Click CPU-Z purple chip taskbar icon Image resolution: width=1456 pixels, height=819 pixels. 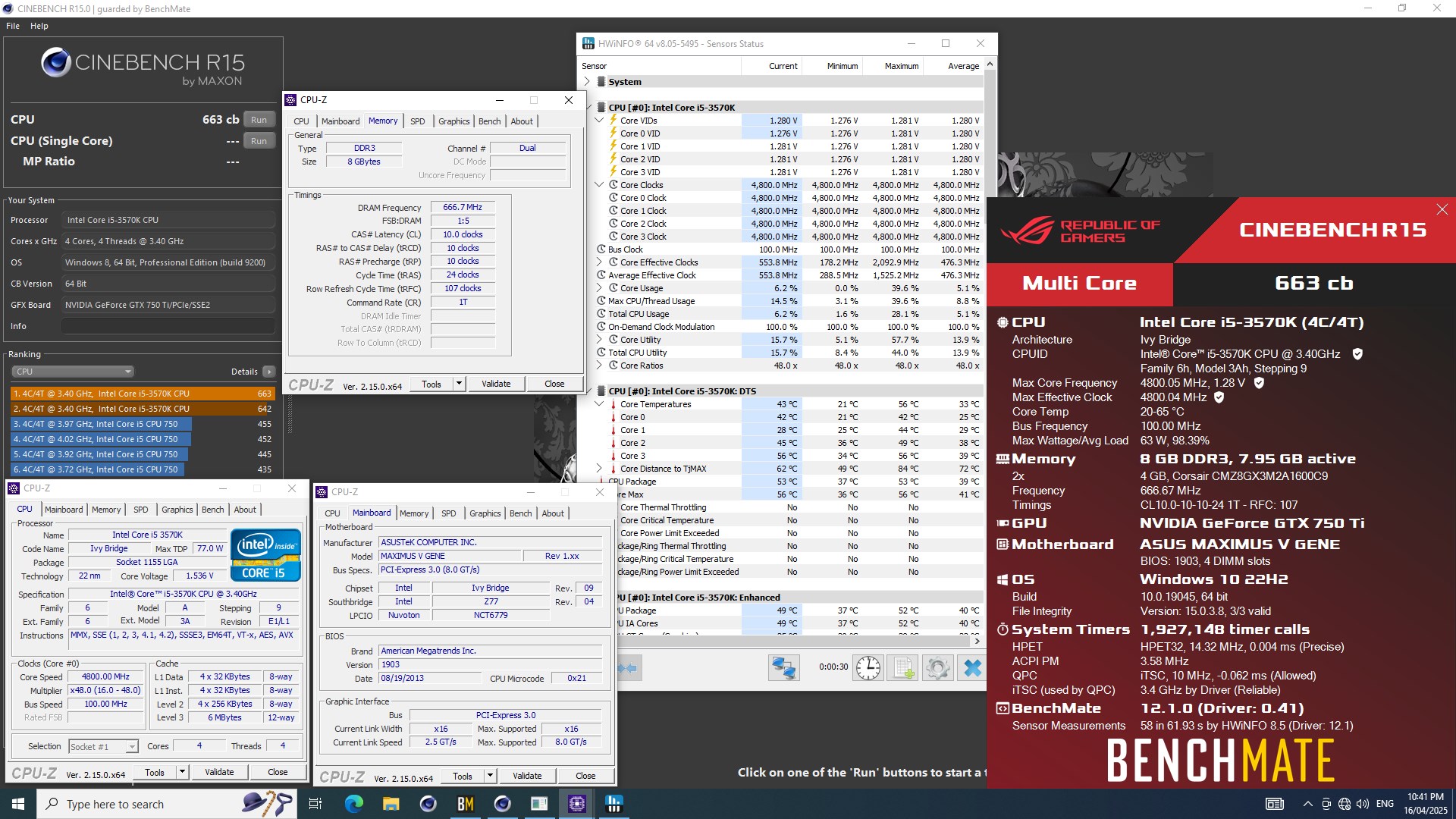click(576, 804)
